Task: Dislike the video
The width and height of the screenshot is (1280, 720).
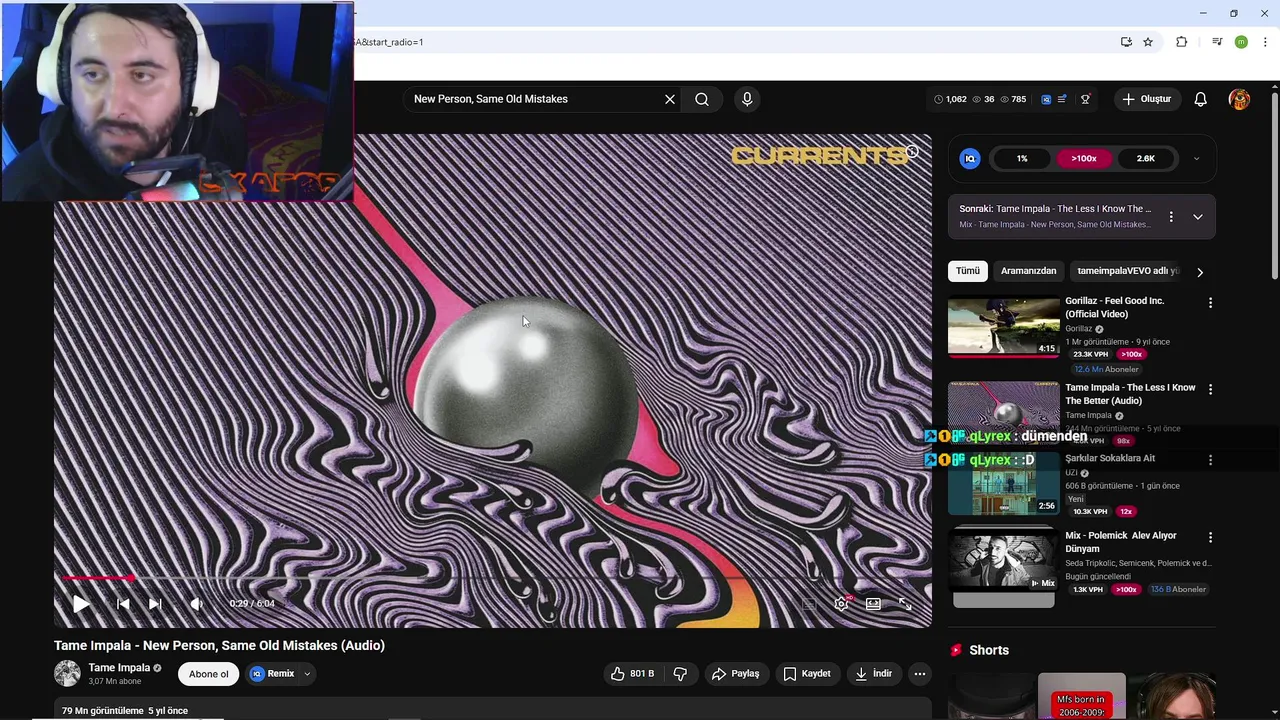Action: point(680,674)
